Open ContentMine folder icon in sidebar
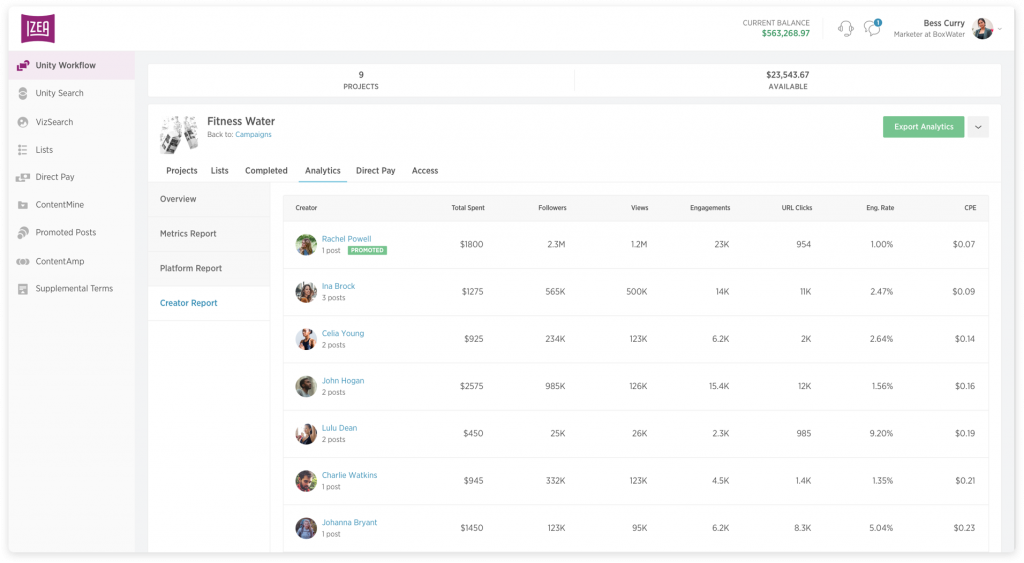 pos(23,205)
